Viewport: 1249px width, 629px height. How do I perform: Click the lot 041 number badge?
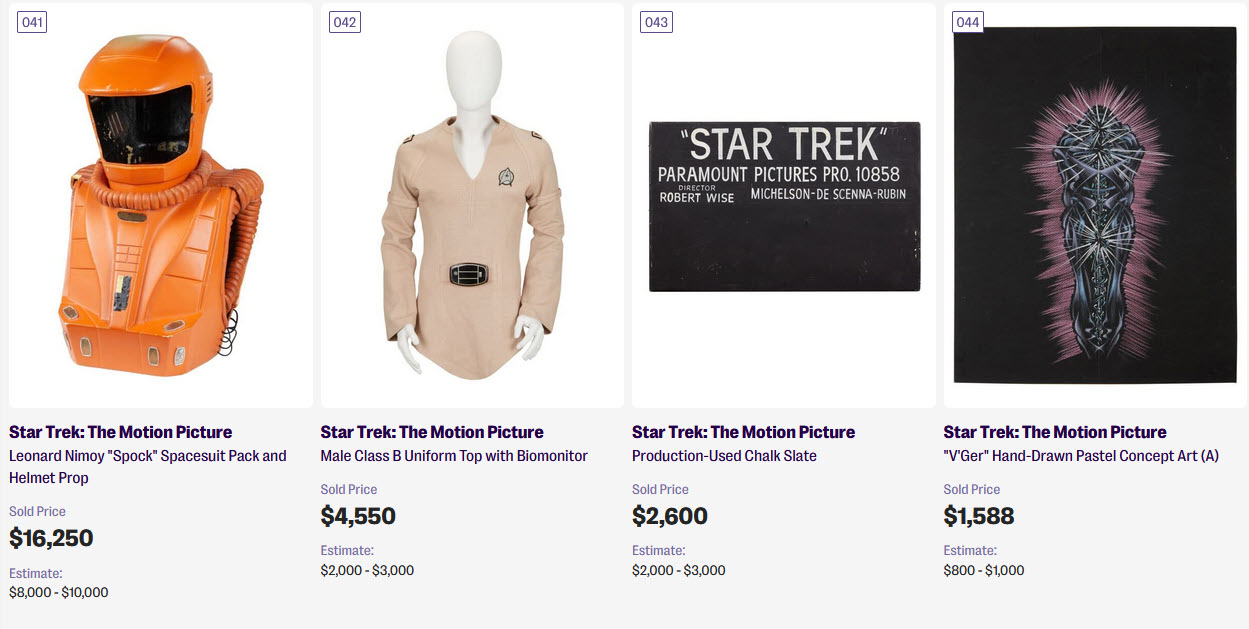click(x=33, y=22)
